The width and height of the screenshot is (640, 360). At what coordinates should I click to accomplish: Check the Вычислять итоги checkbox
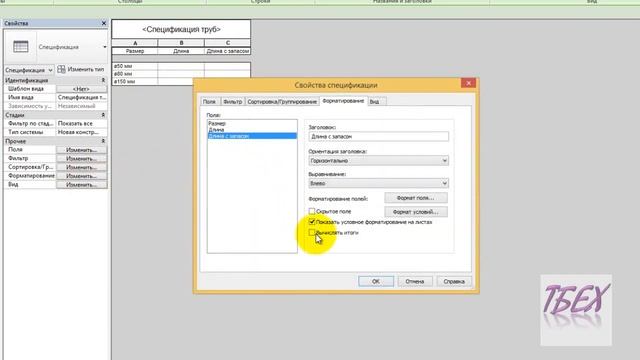coord(312,232)
